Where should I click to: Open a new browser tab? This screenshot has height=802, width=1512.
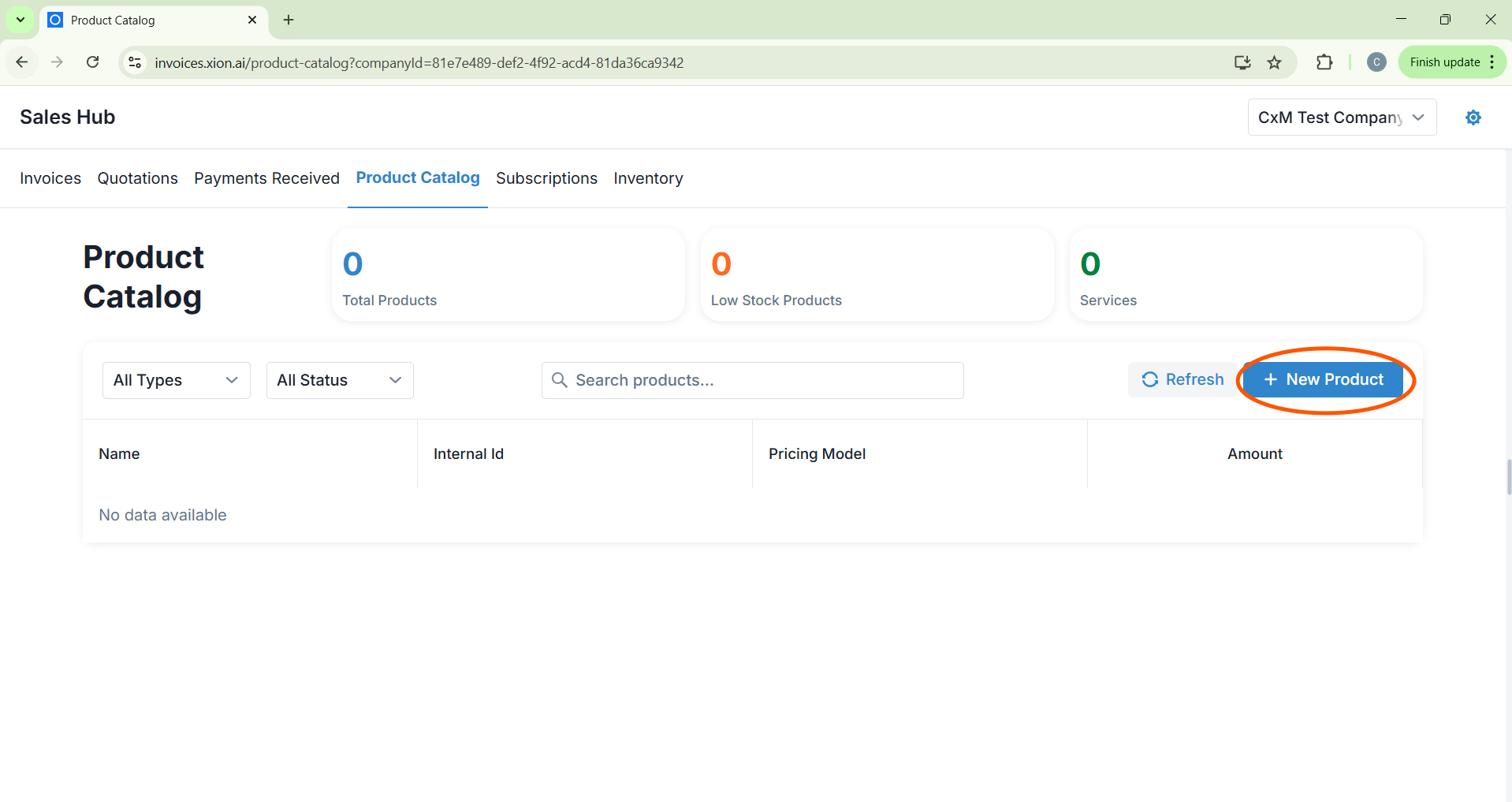289,20
